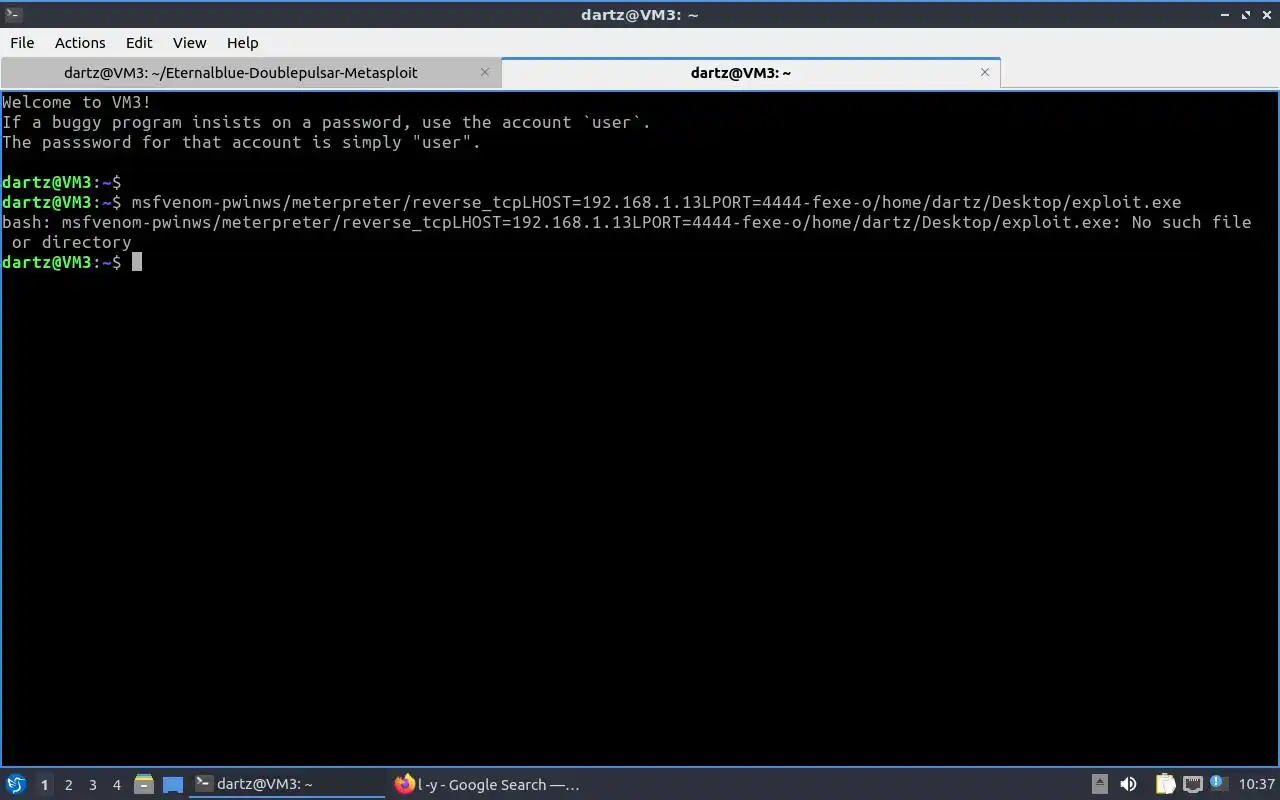Click the password hint line with "user"
Image resolution: width=1280 pixels, height=800 pixels.
point(241,142)
